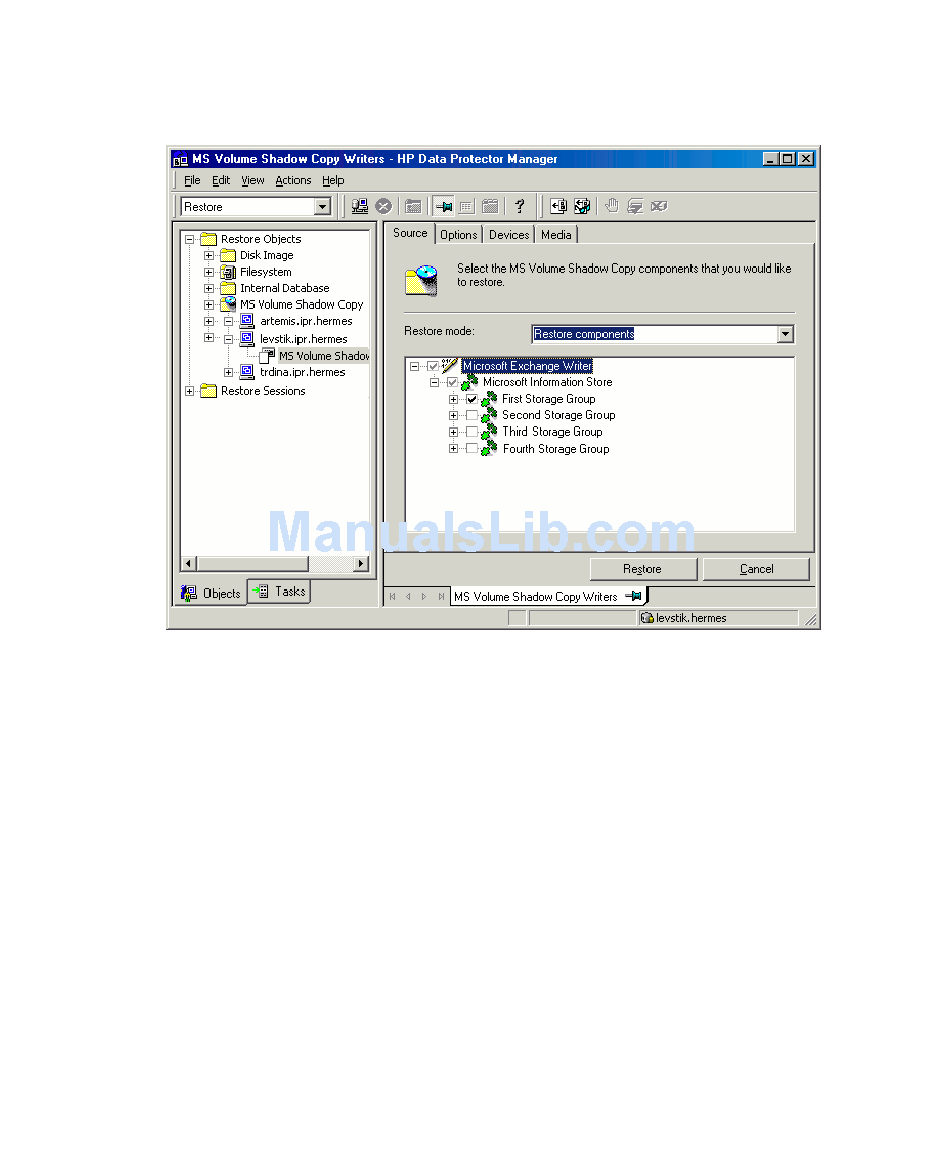The height and width of the screenshot is (1172, 950).
Task: Toggle the Microsoft Information Store checkbox
Action: pos(452,382)
